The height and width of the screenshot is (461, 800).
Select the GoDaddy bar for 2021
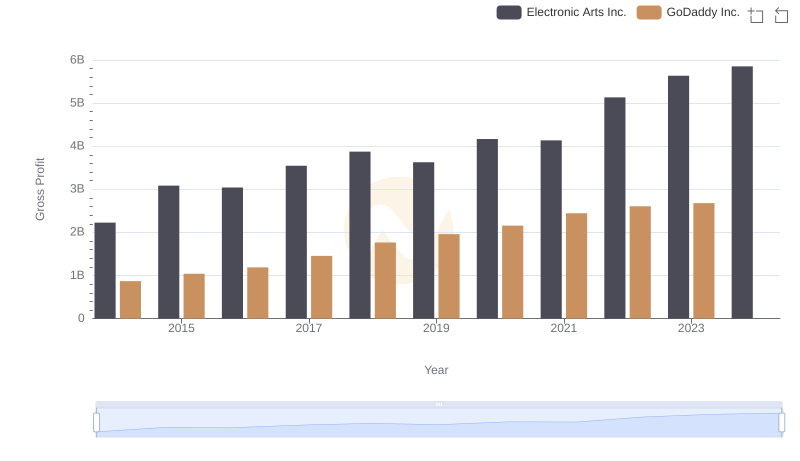577,266
